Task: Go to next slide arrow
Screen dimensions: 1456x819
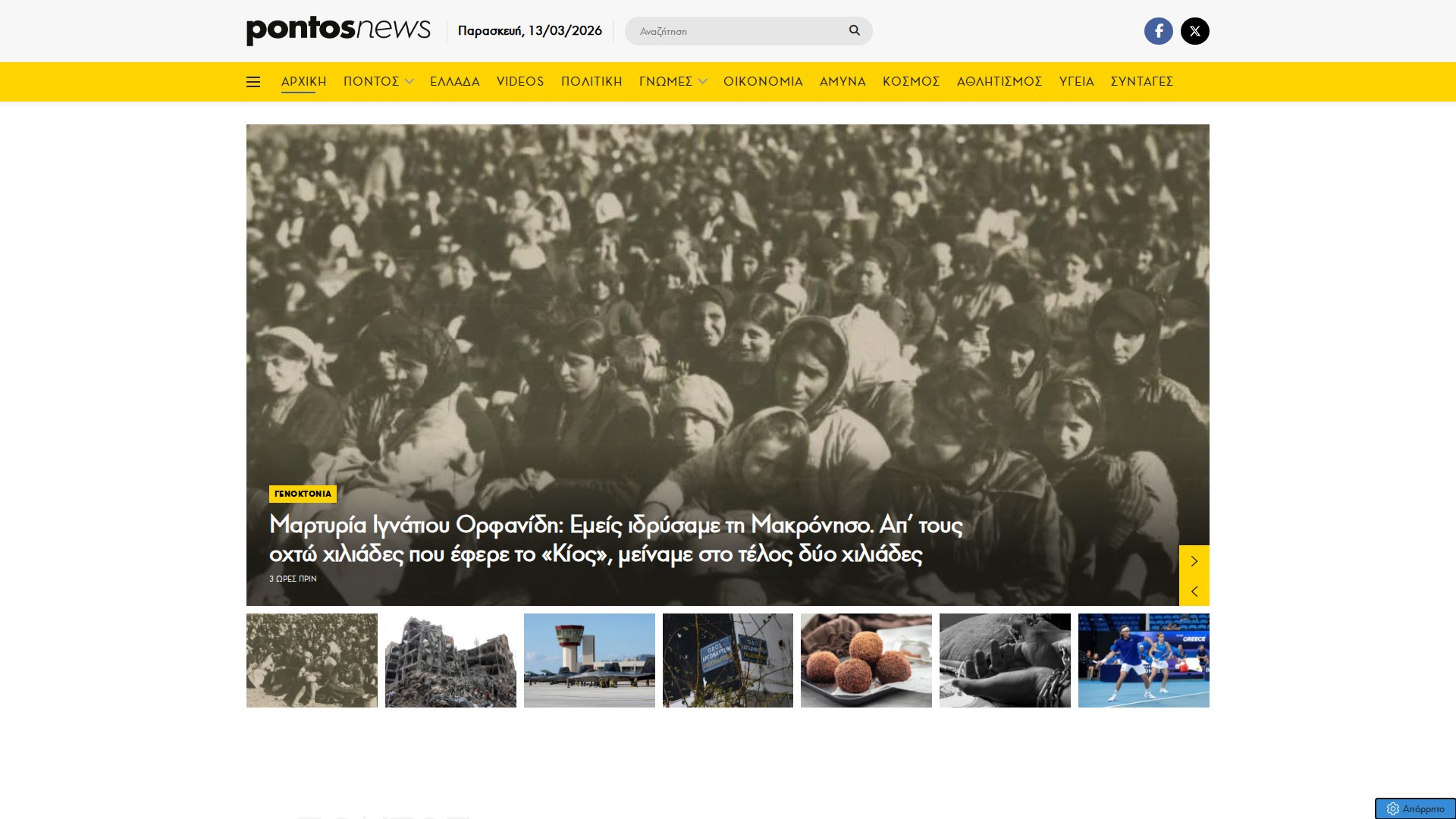Action: click(1194, 560)
